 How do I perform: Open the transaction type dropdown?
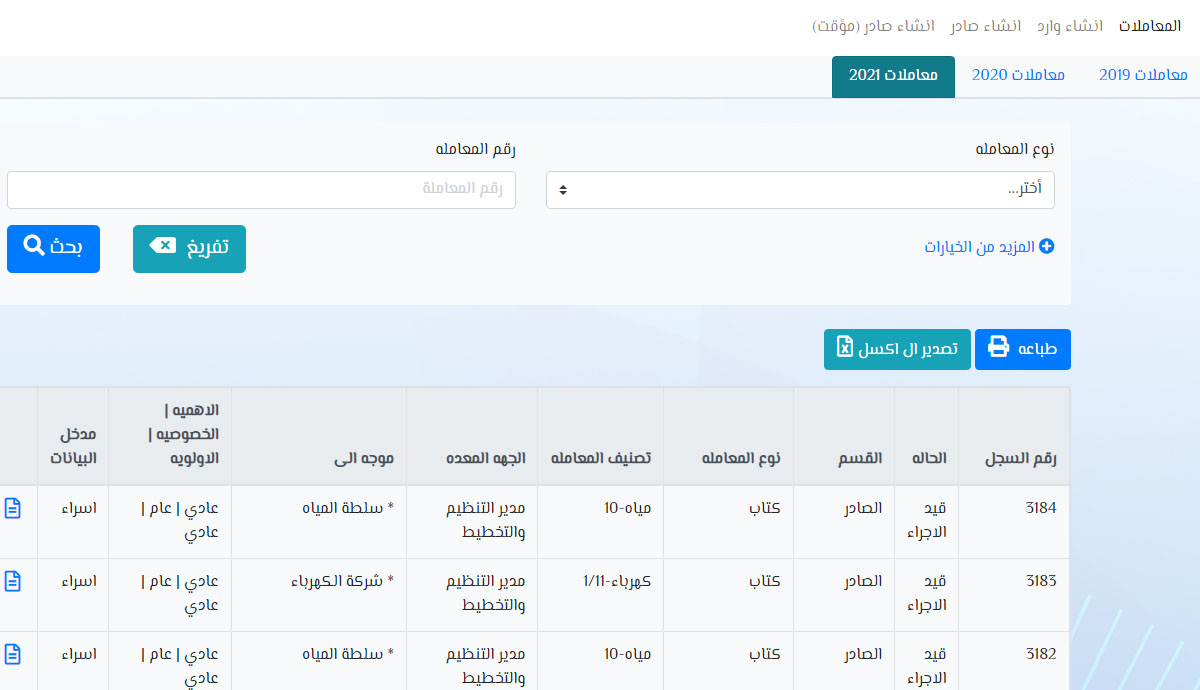(800, 190)
